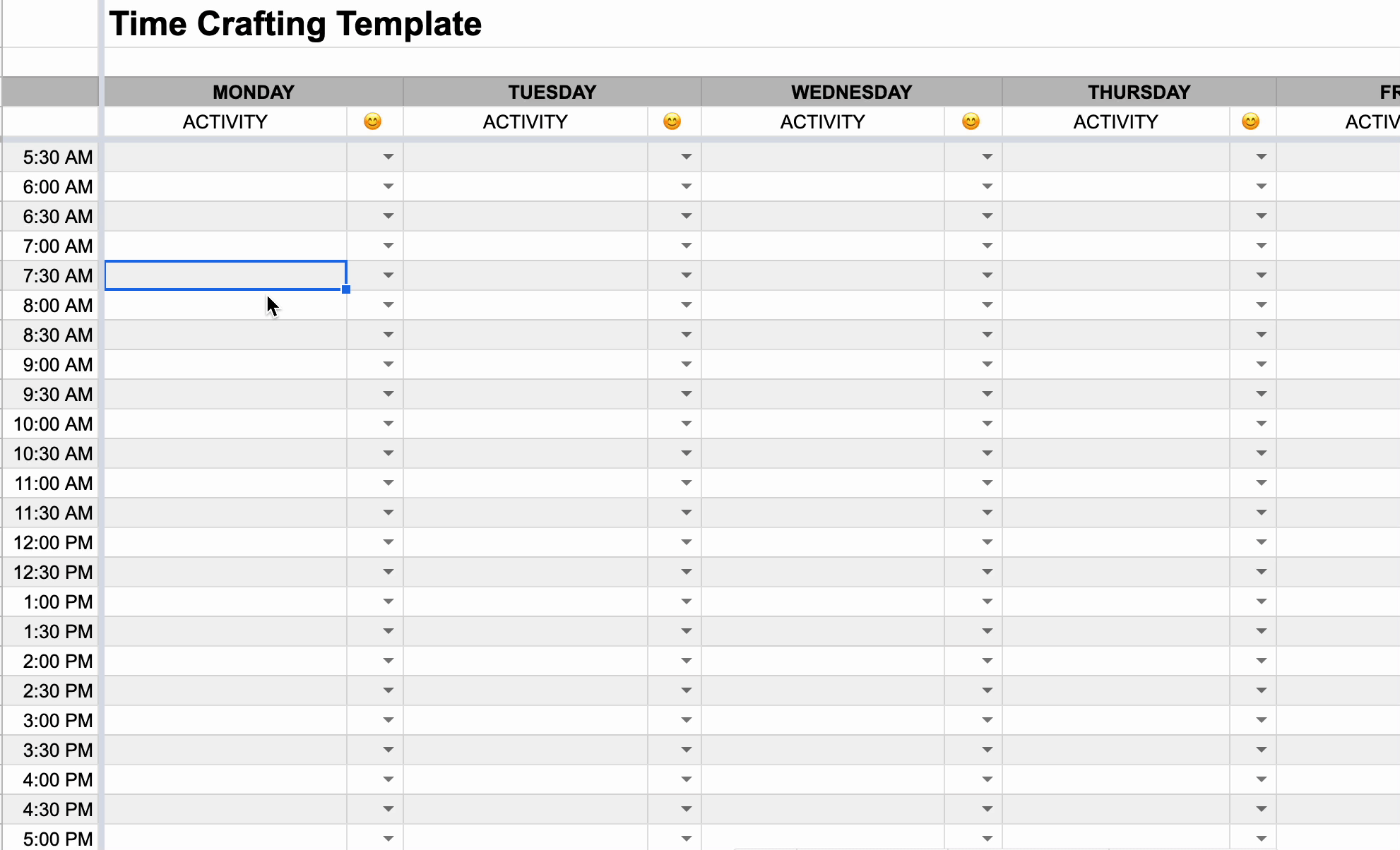
Task: Click Thursday's smiley face header icon
Action: pyautogui.click(x=1250, y=121)
